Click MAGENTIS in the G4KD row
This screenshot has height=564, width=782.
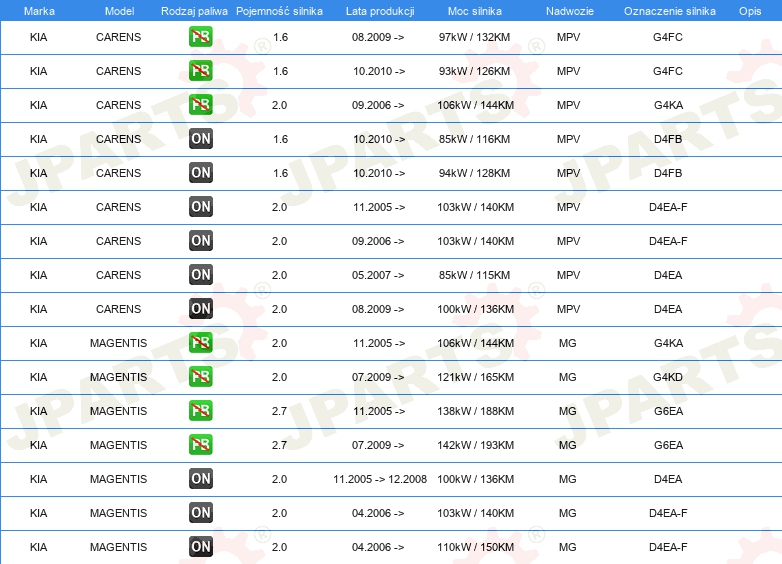pyautogui.click(x=118, y=377)
